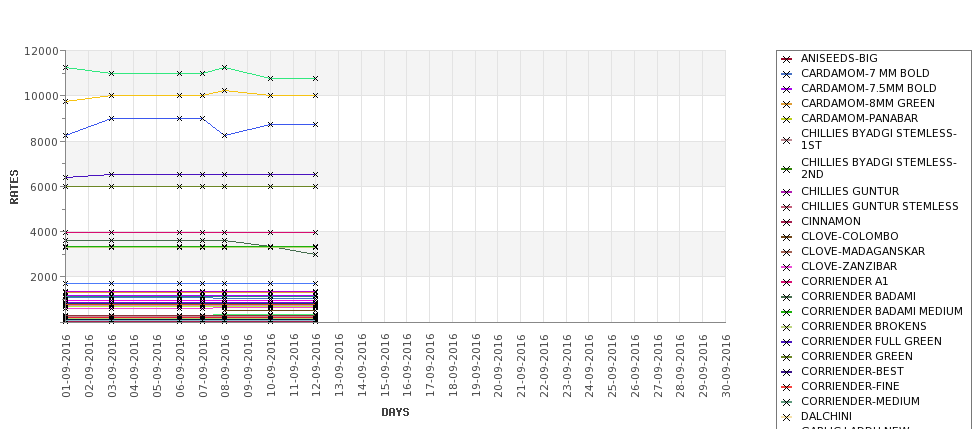Choose CORRIENDER A1 in the legend
The width and height of the screenshot is (975, 429).
pos(844,281)
